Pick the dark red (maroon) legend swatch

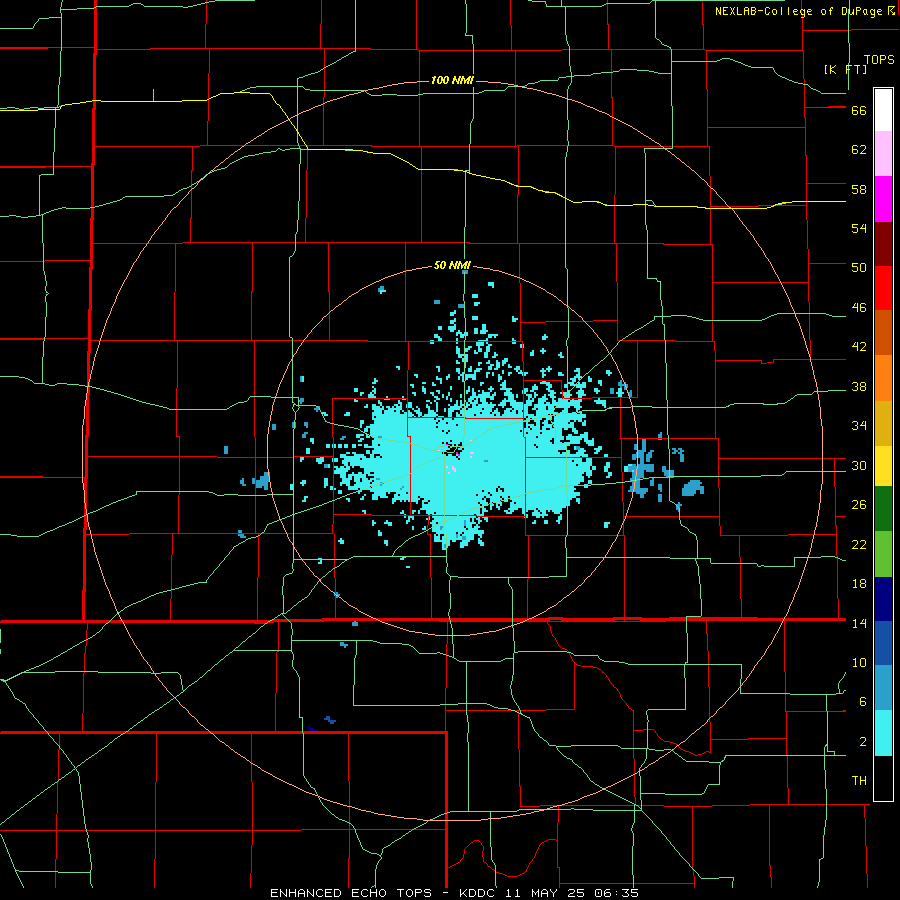click(883, 243)
